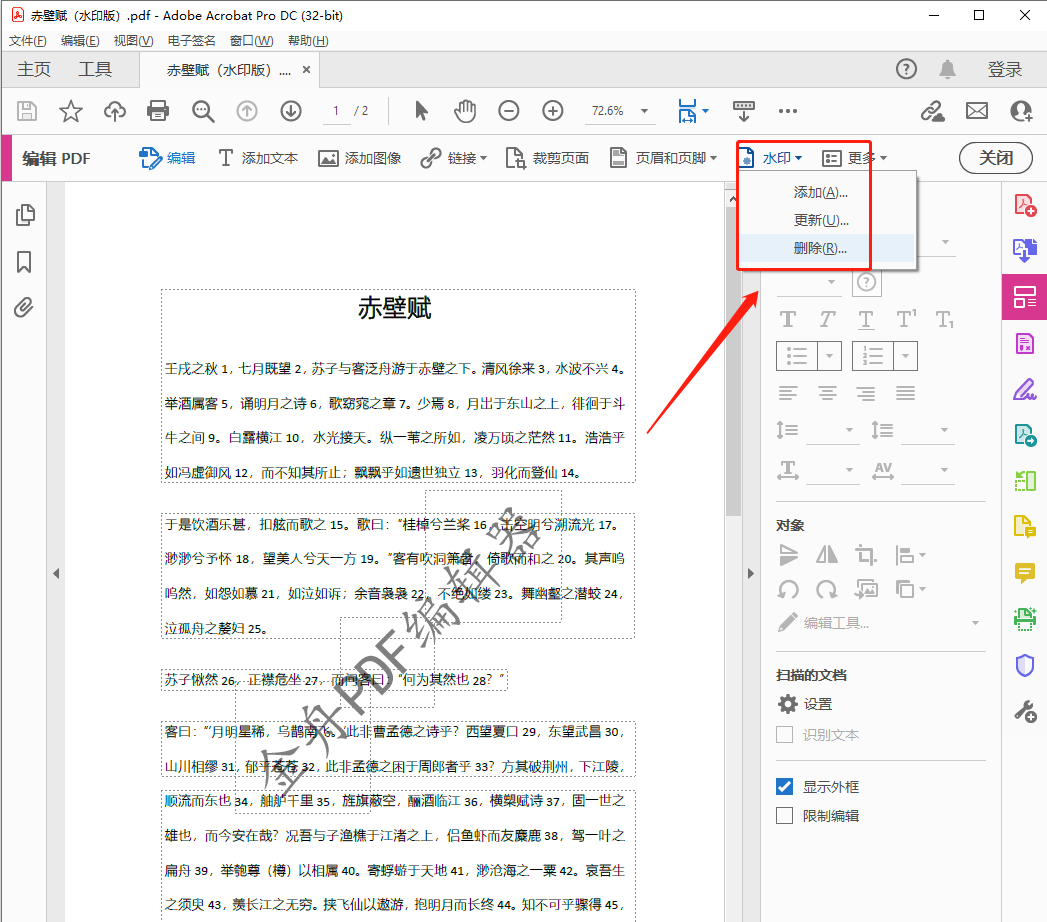Zoom in with plus icon
The width and height of the screenshot is (1047, 922).
(553, 111)
